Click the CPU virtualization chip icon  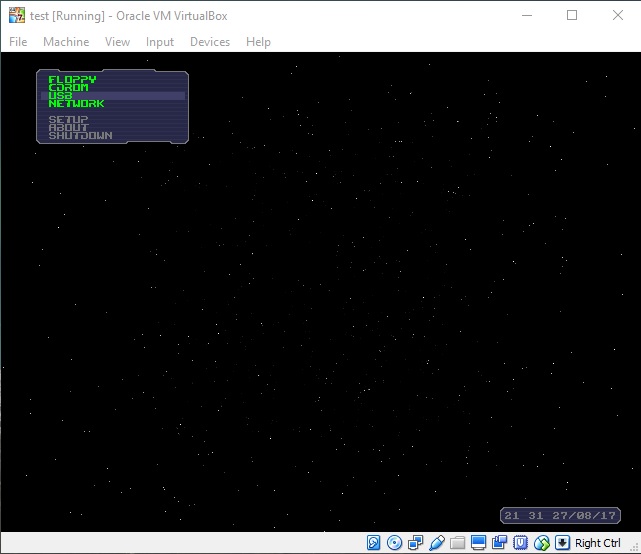coord(520,543)
